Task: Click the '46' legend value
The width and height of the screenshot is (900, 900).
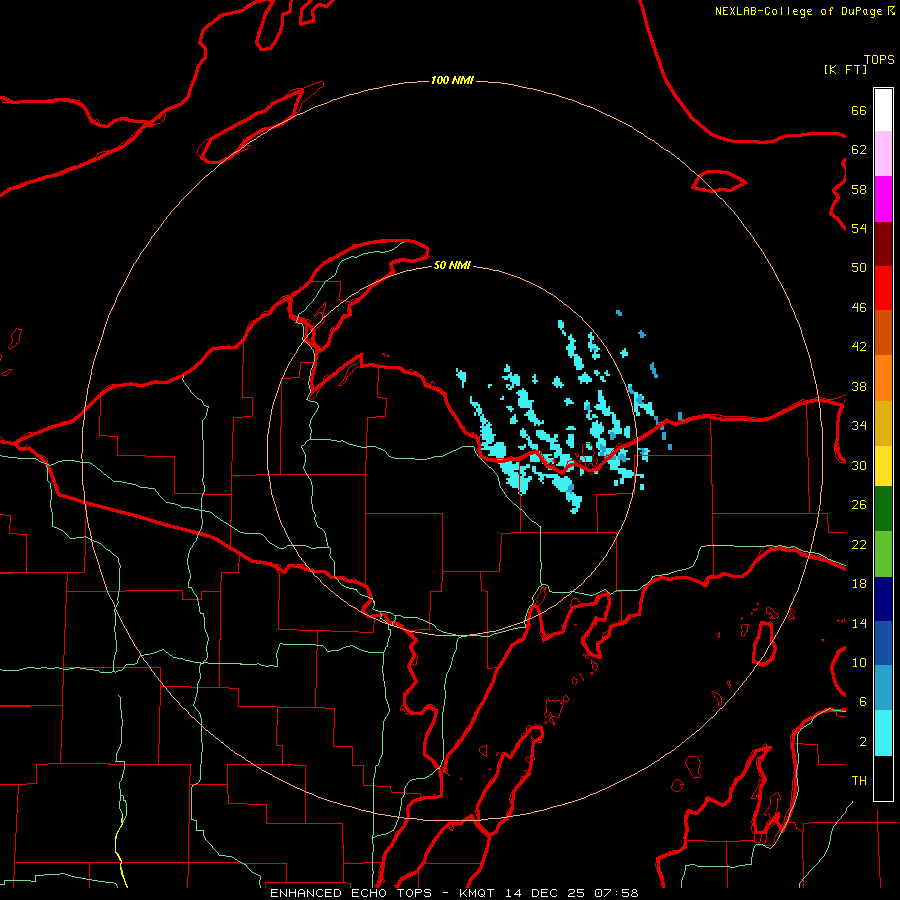Action: 859,308
